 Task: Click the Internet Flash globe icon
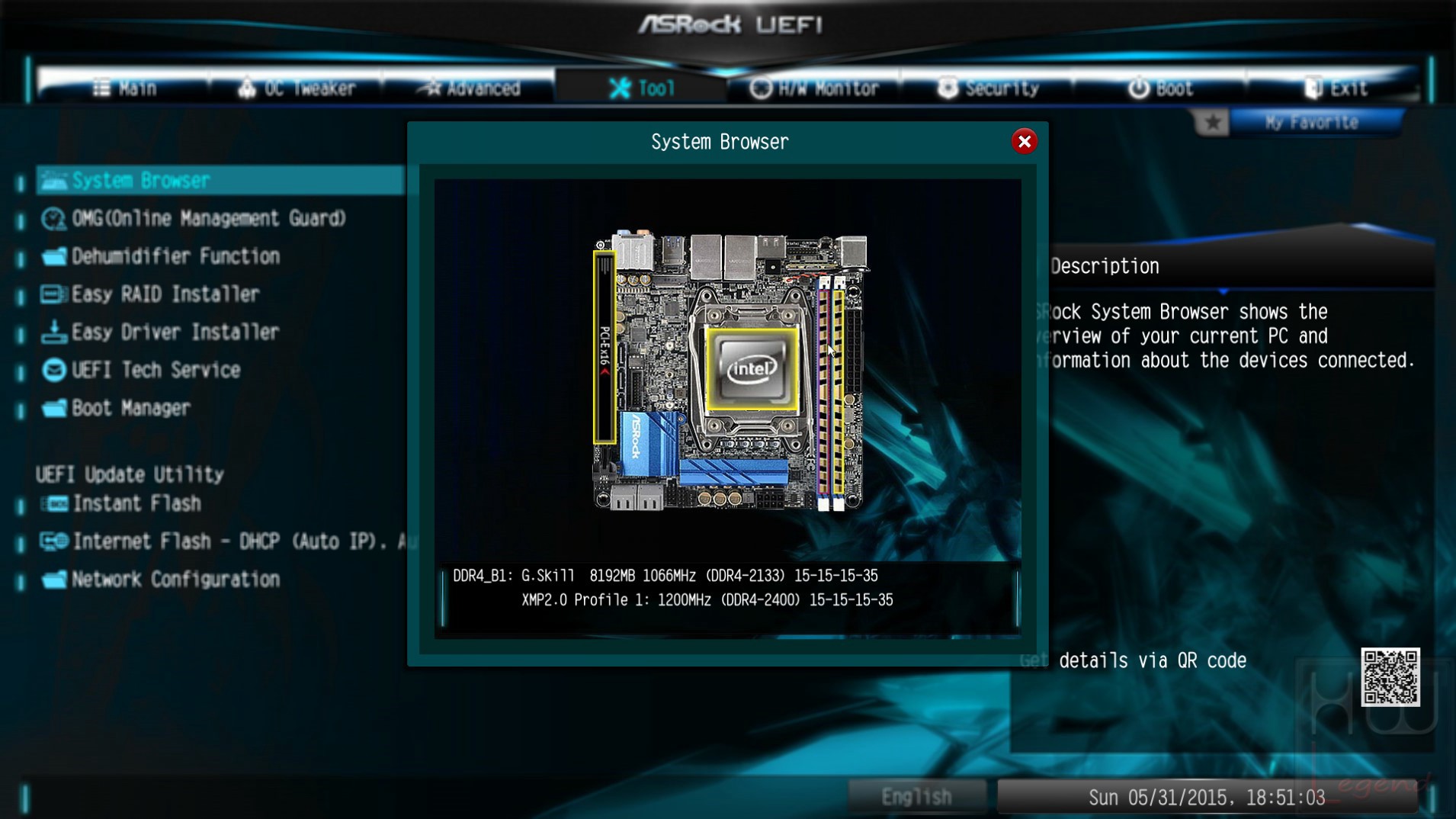tap(54, 541)
